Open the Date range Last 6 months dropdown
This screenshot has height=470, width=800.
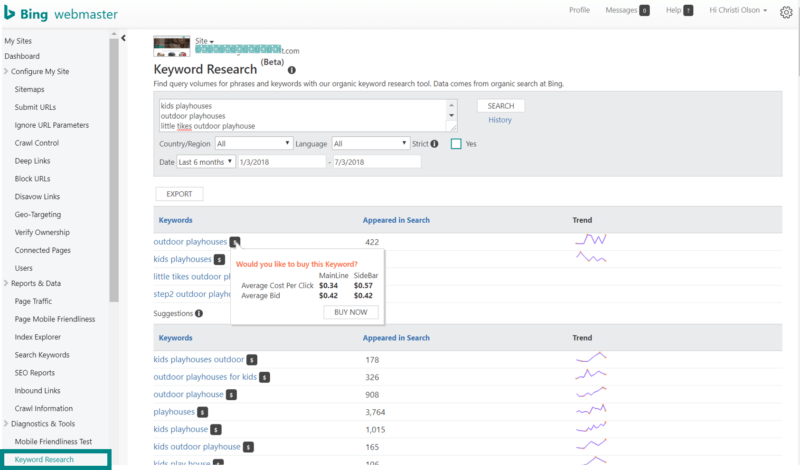206,162
